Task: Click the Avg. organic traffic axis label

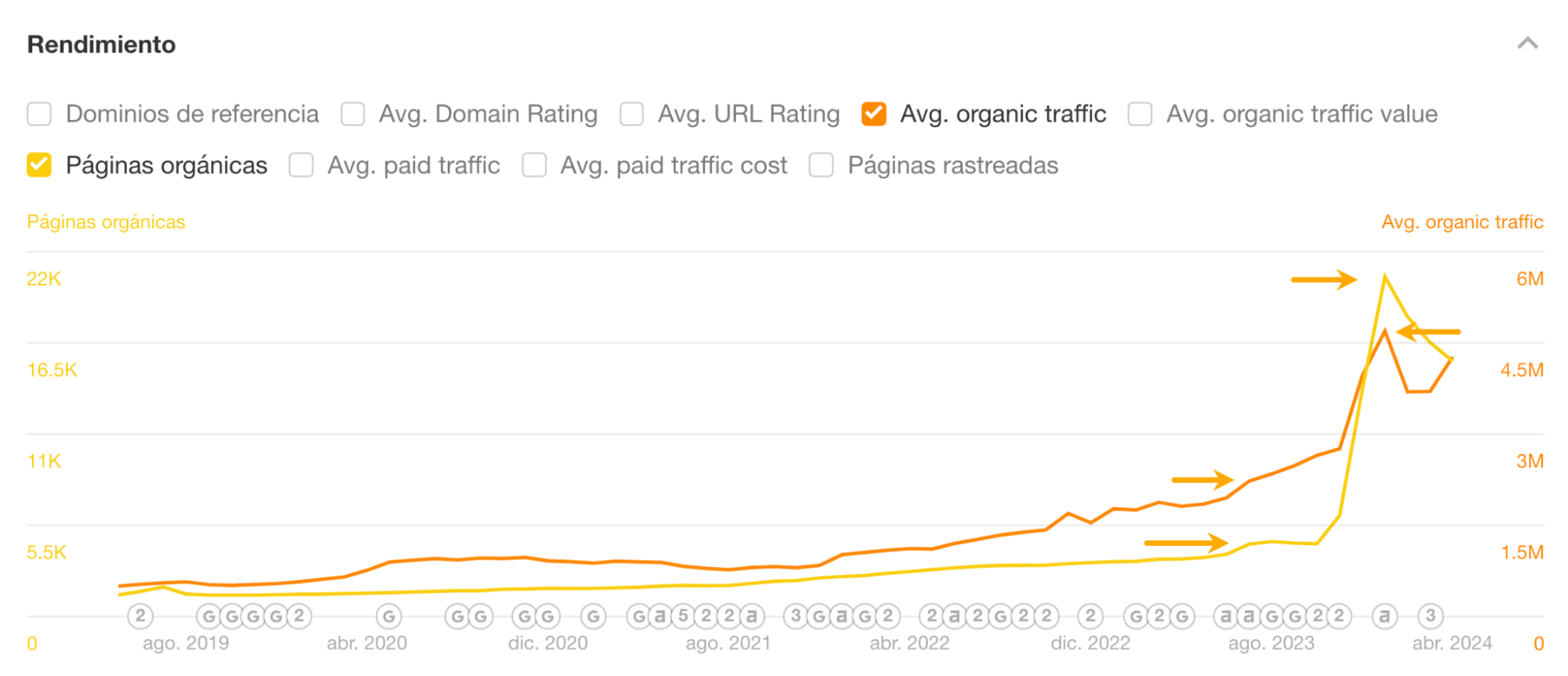Action: tap(1462, 222)
